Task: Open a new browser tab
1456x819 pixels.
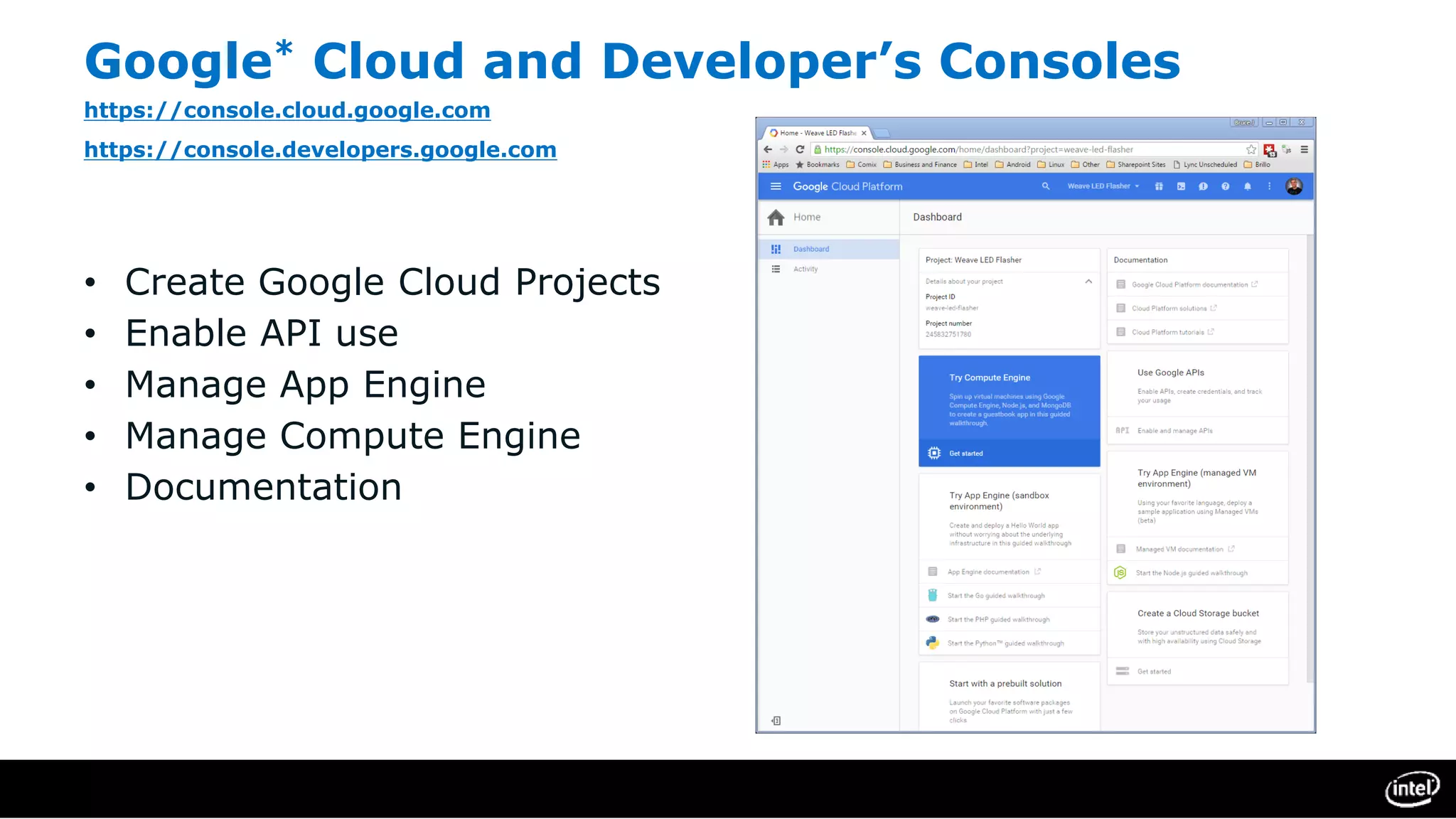Action: coord(882,133)
